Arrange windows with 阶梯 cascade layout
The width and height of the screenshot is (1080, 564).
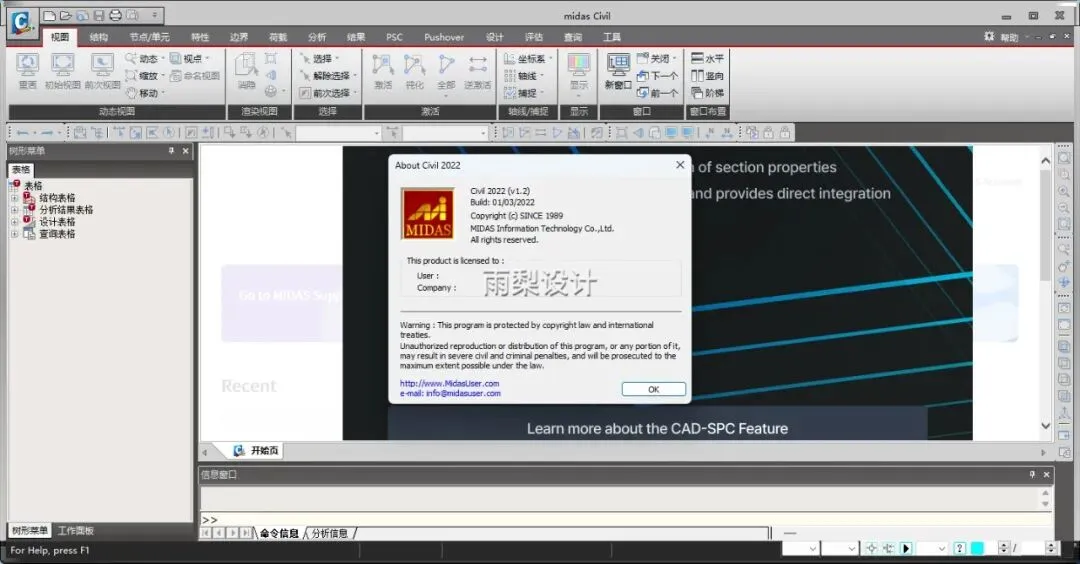click(x=707, y=92)
